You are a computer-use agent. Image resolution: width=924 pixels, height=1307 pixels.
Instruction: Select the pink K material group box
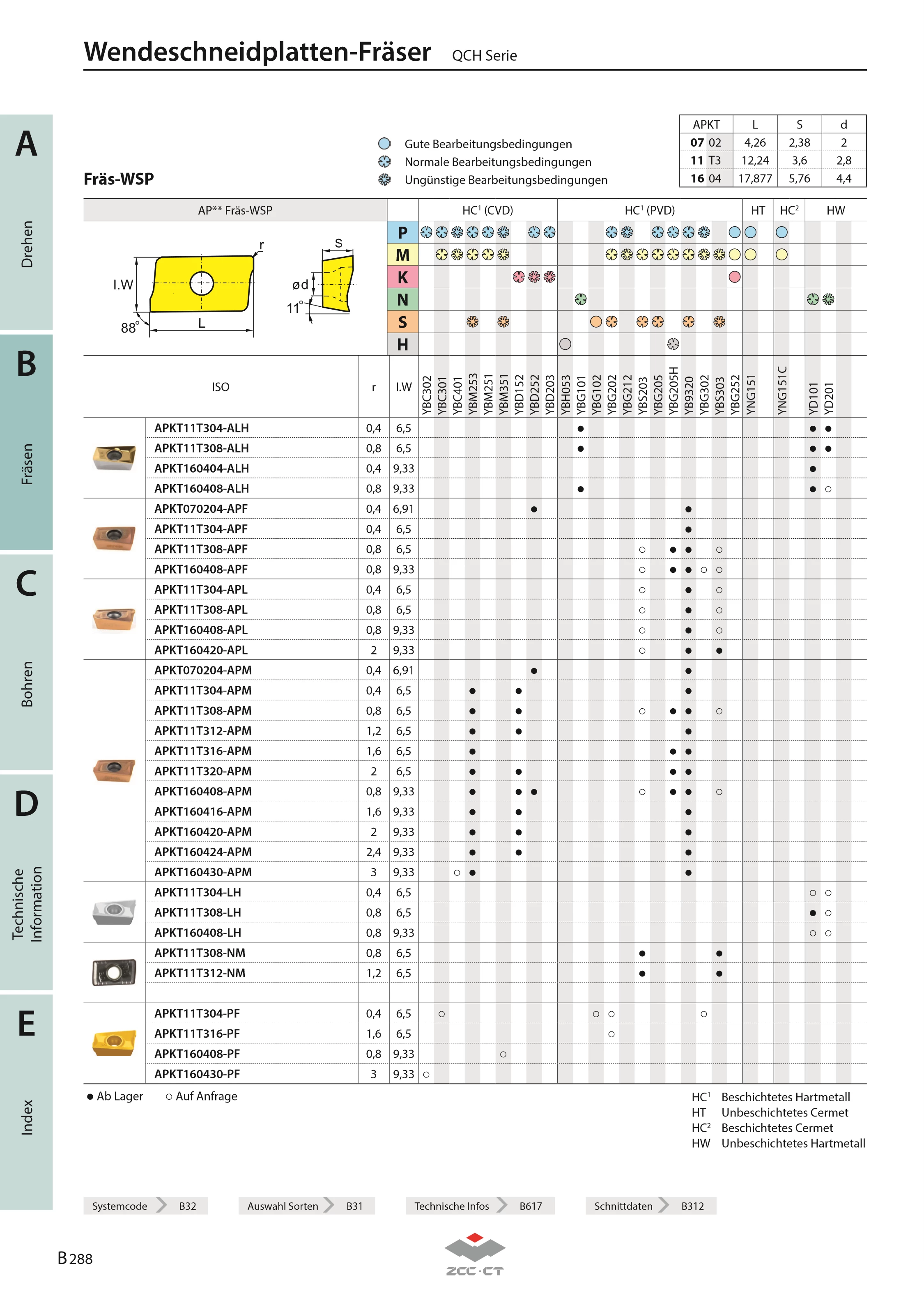point(402,277)
